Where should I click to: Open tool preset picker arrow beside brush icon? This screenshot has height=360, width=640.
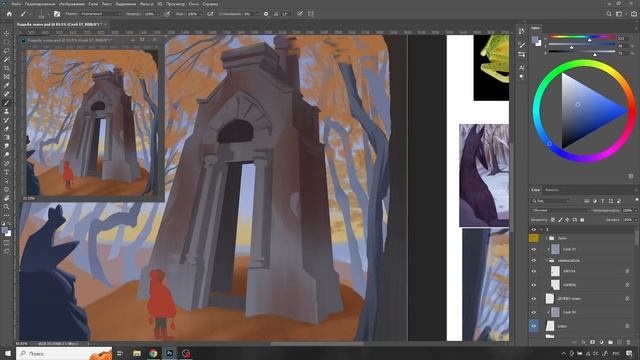(30, 14)
